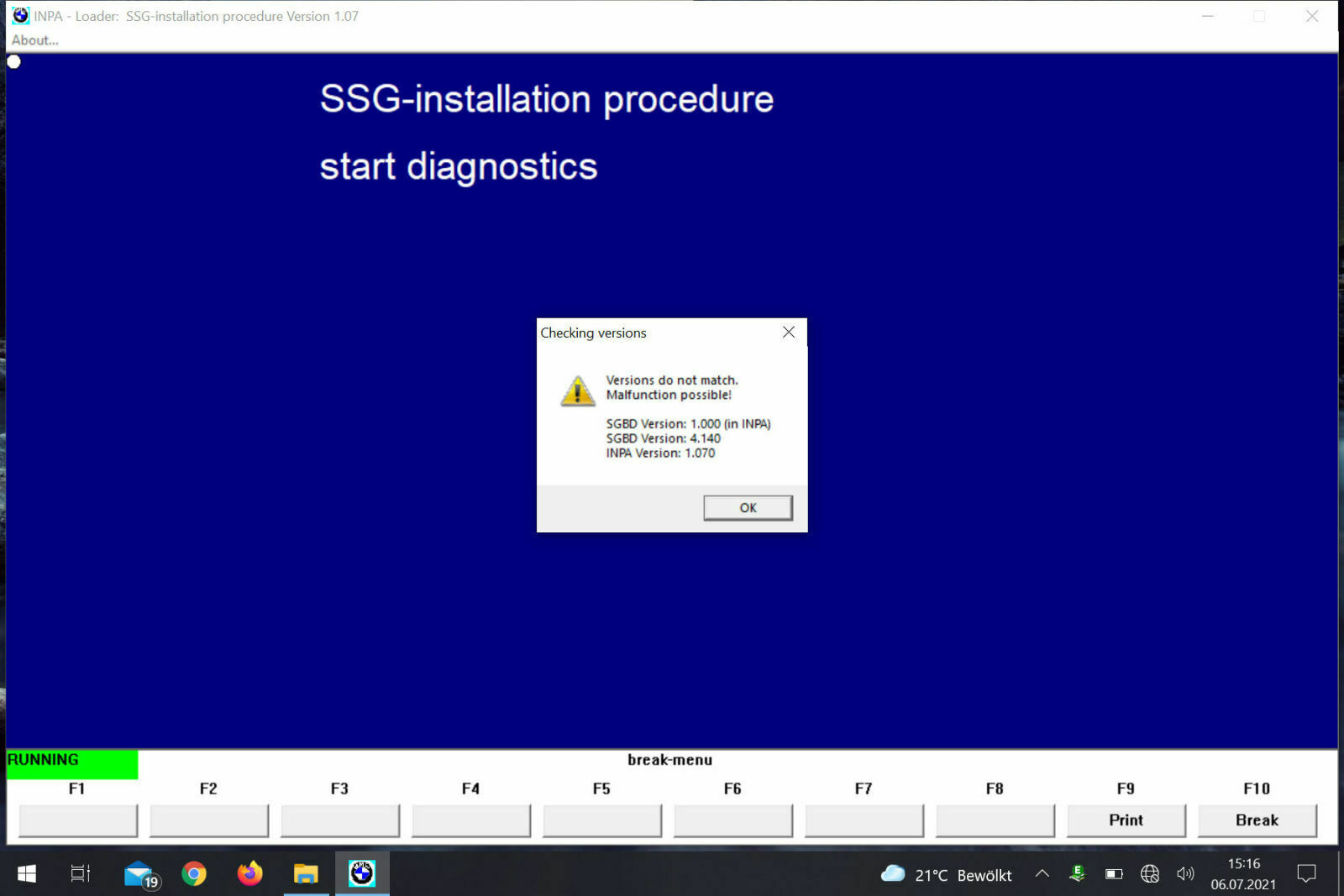Viewport: 1344px width, 896px height.
Task: Open the Windows Start menu
Action: point(26,874)
